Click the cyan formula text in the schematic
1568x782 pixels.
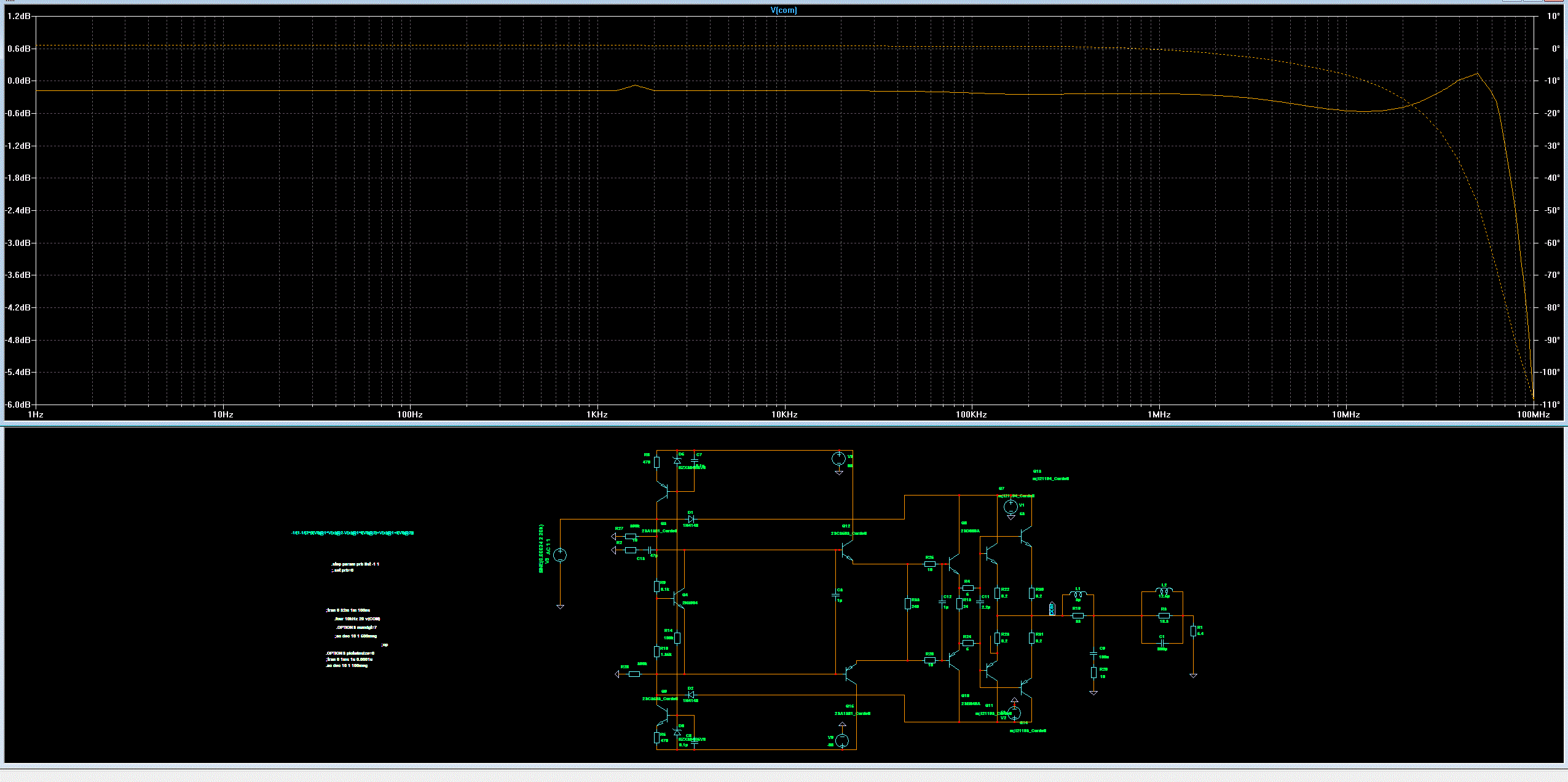point(352,533)
